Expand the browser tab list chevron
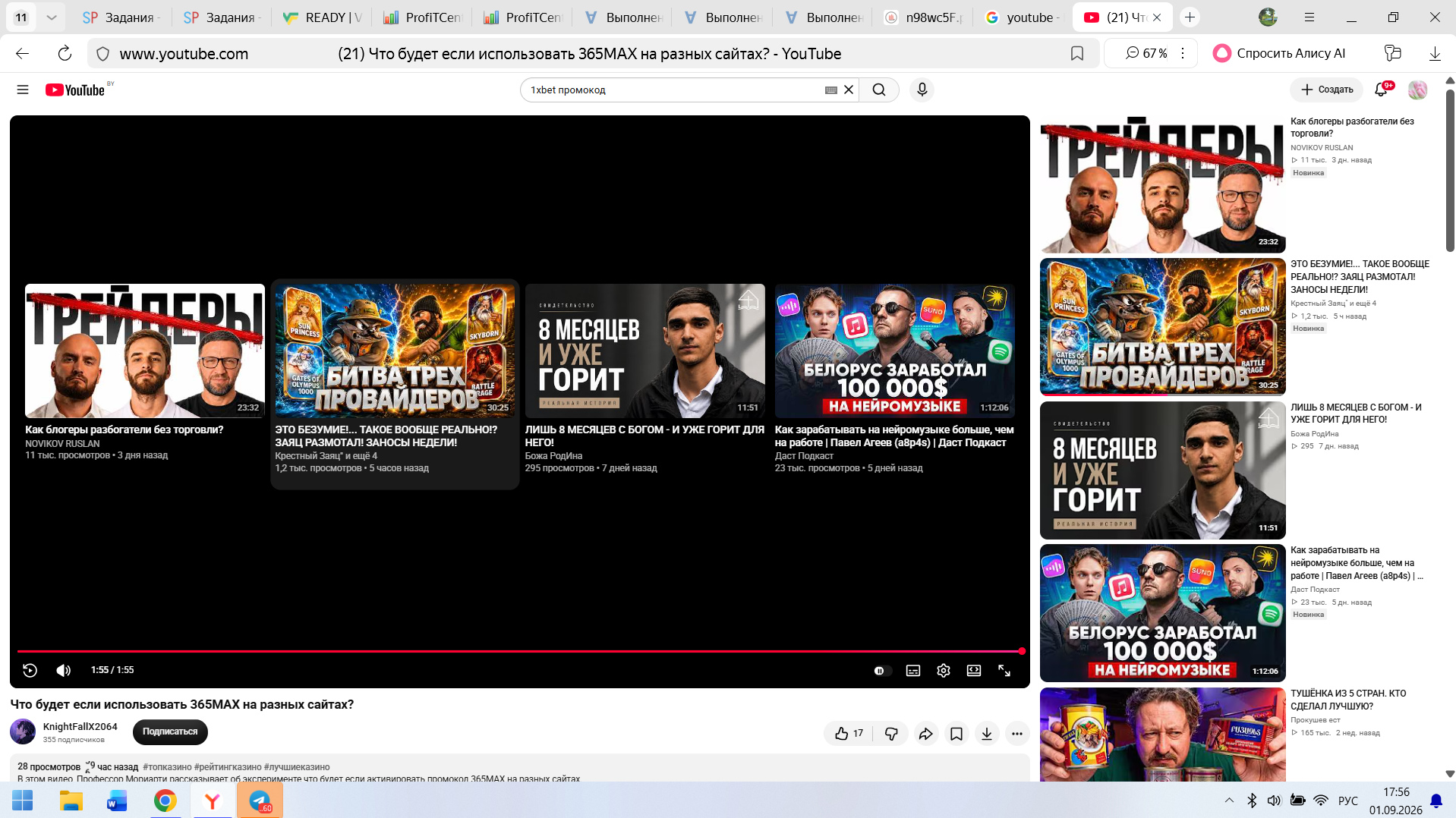Image resolution: width=1456 pixels, height=818 pixels. pos(51,17)
